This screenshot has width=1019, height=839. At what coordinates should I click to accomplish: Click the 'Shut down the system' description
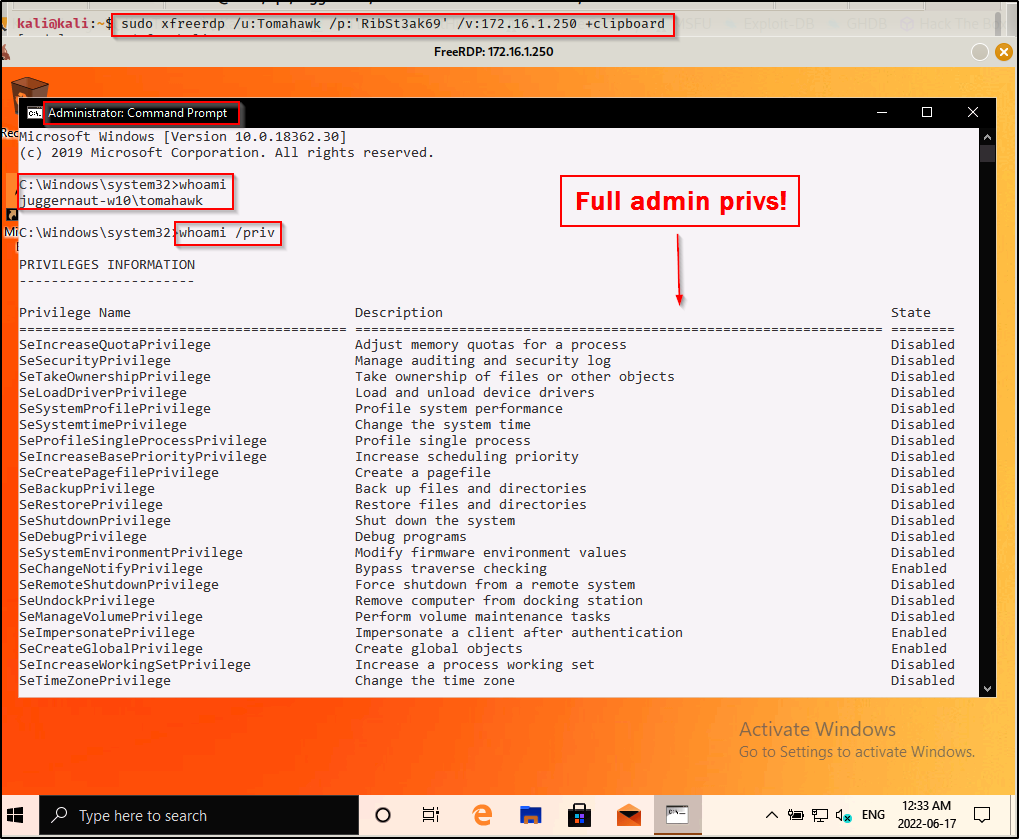click(435, 521)
